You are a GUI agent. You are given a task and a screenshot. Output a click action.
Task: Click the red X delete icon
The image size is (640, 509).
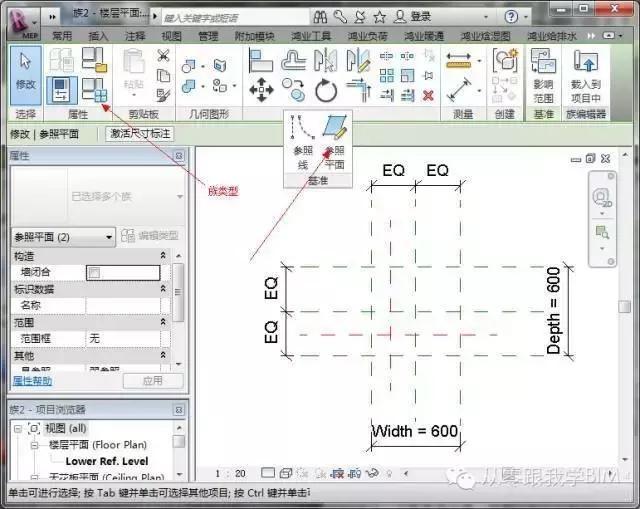pos(428,95)
